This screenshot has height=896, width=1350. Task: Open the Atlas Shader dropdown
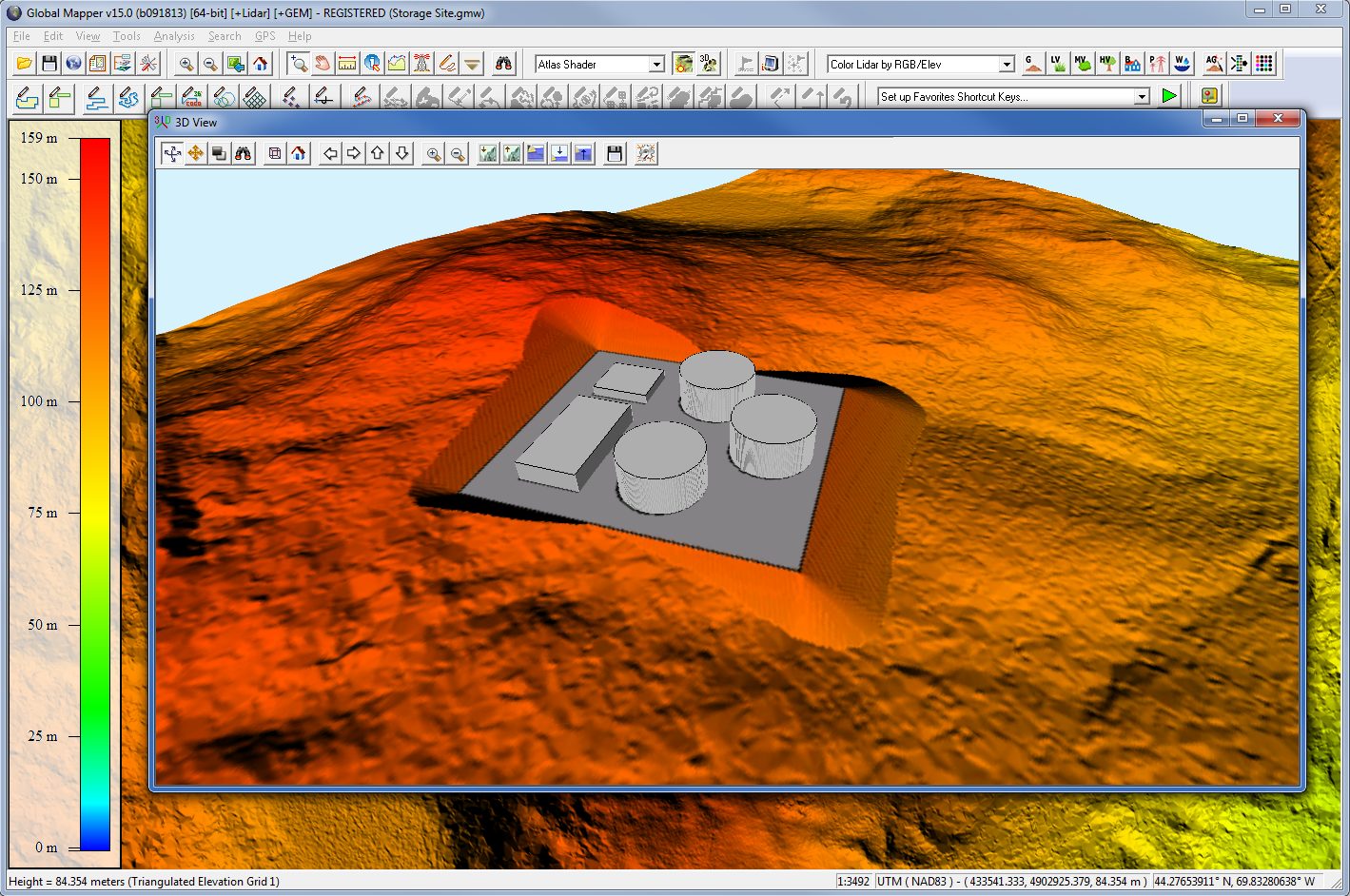pyautogui.click(x=656, y=64)
